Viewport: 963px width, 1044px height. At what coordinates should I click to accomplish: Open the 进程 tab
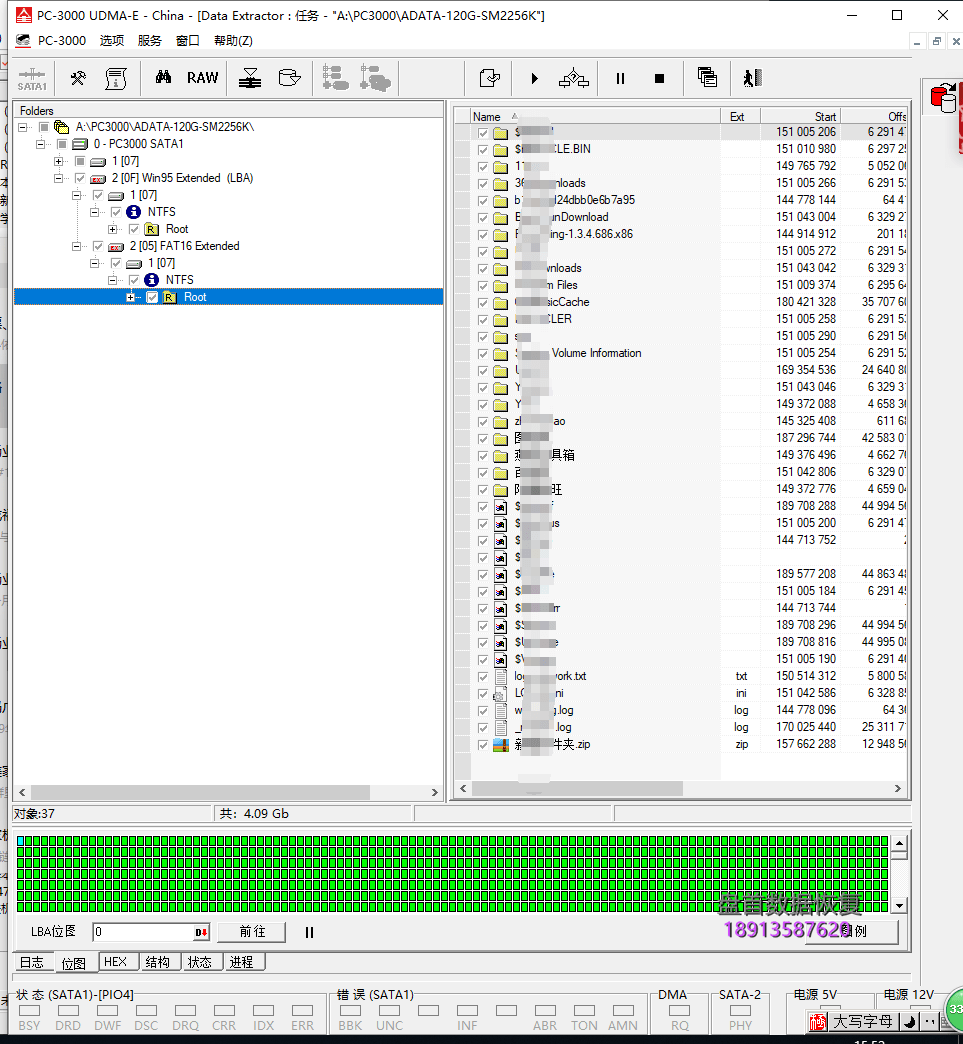click(242, 962)
